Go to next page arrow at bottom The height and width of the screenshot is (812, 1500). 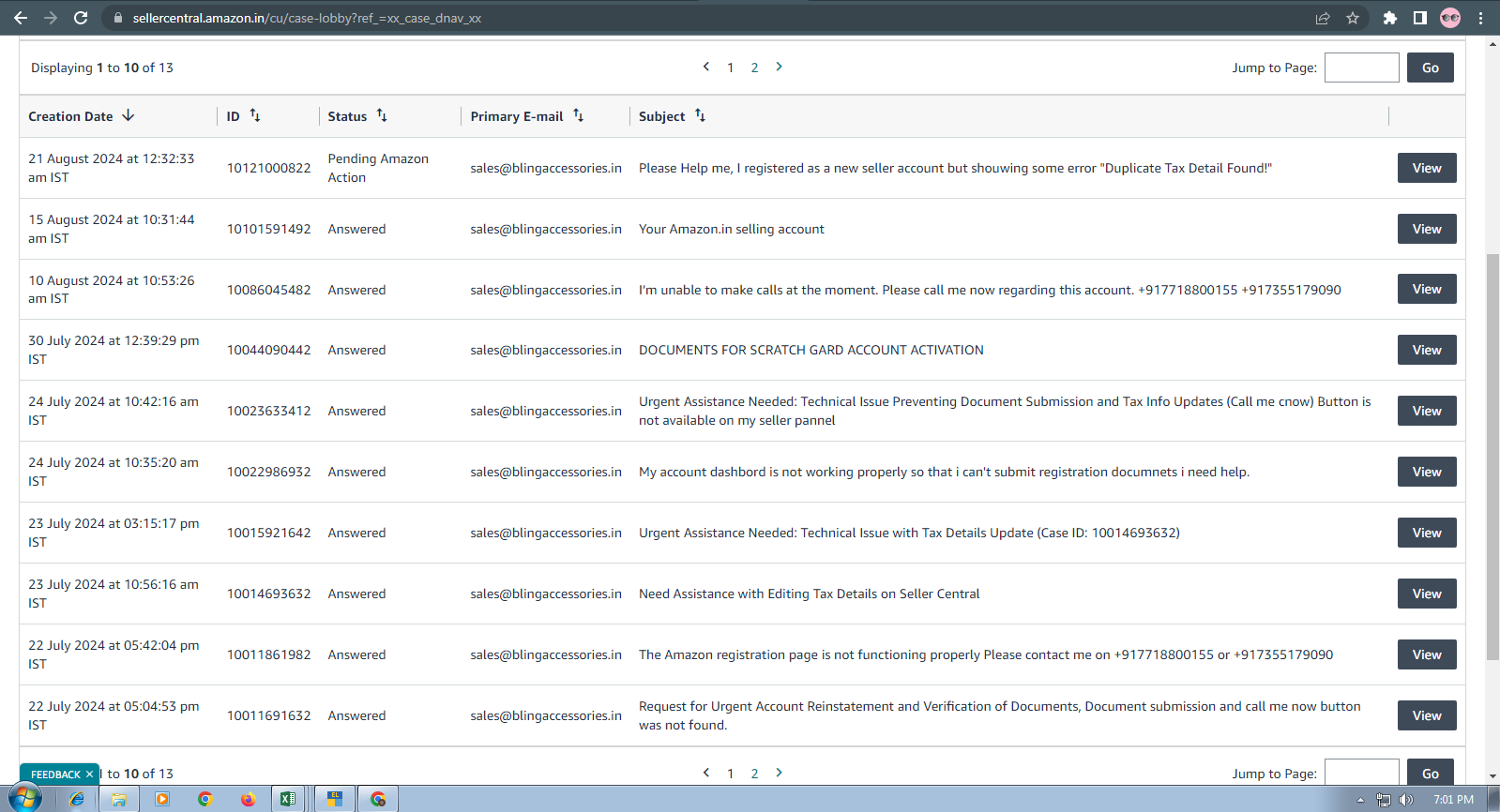click(779, 773)
